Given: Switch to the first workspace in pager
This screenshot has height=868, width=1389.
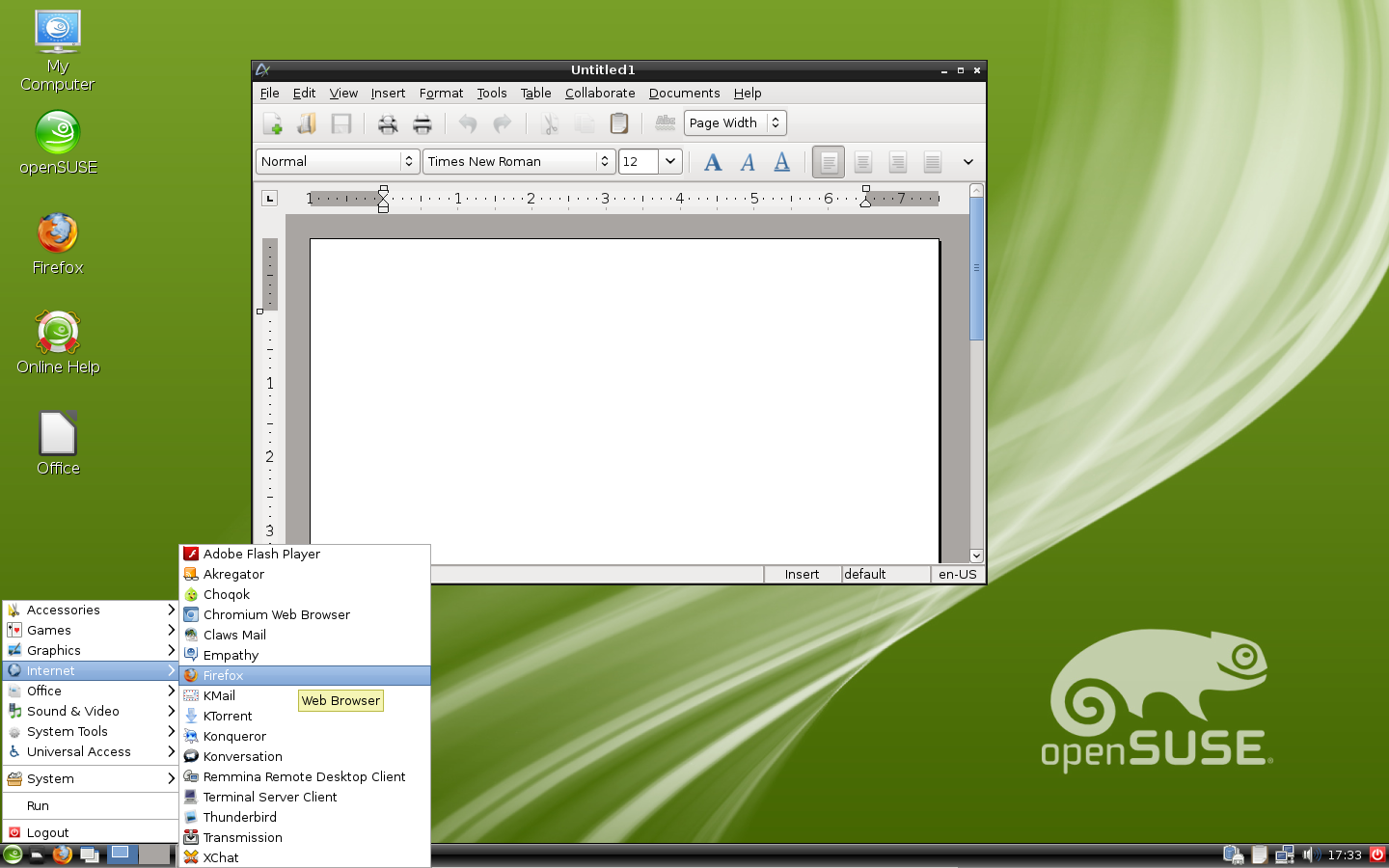Looking at the screenshot, I should pyautogui.click(x=122, y=854).
